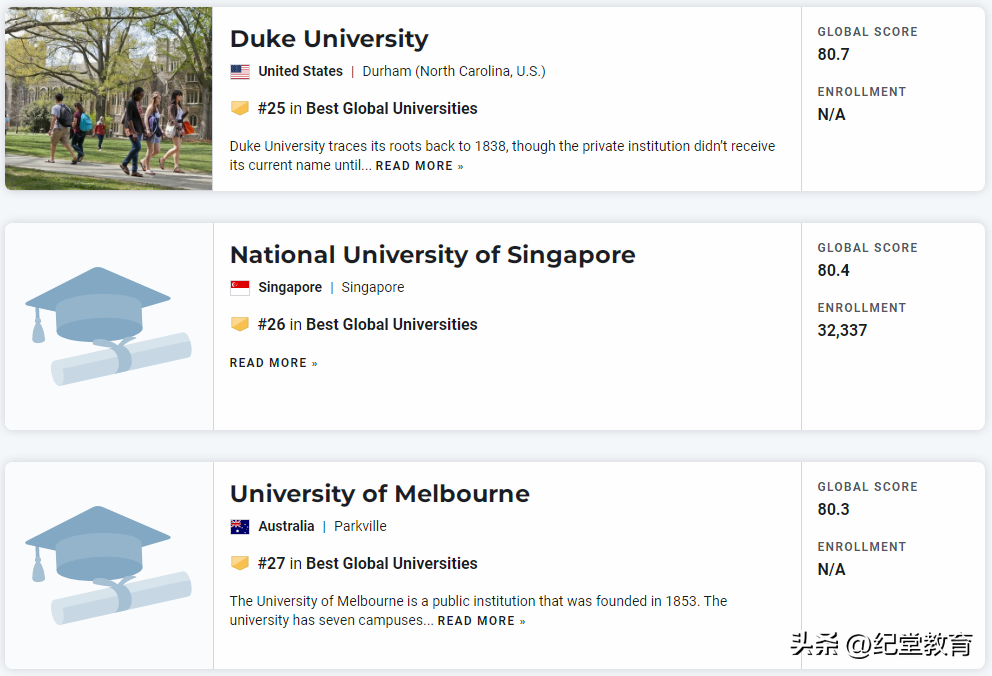Open the National University of Singapore title

pyautogui.click(x=432, y=255)
